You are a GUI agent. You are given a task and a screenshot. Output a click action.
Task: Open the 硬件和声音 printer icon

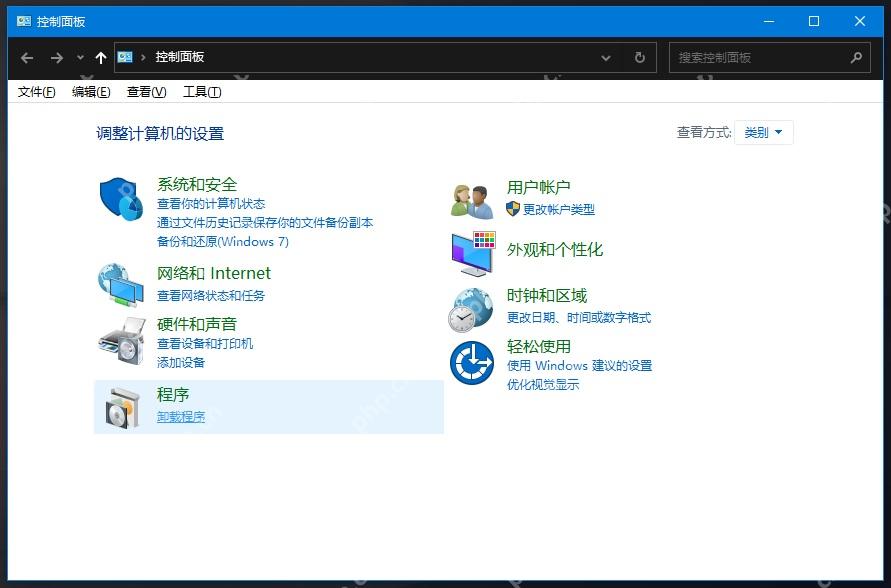pos(122,341)
